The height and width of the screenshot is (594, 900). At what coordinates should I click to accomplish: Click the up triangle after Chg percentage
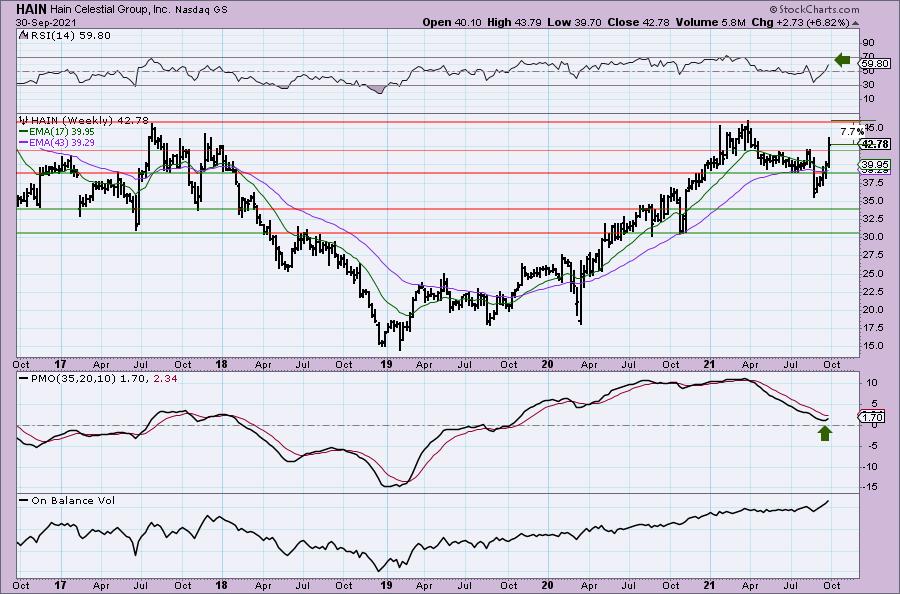[856, 23]
